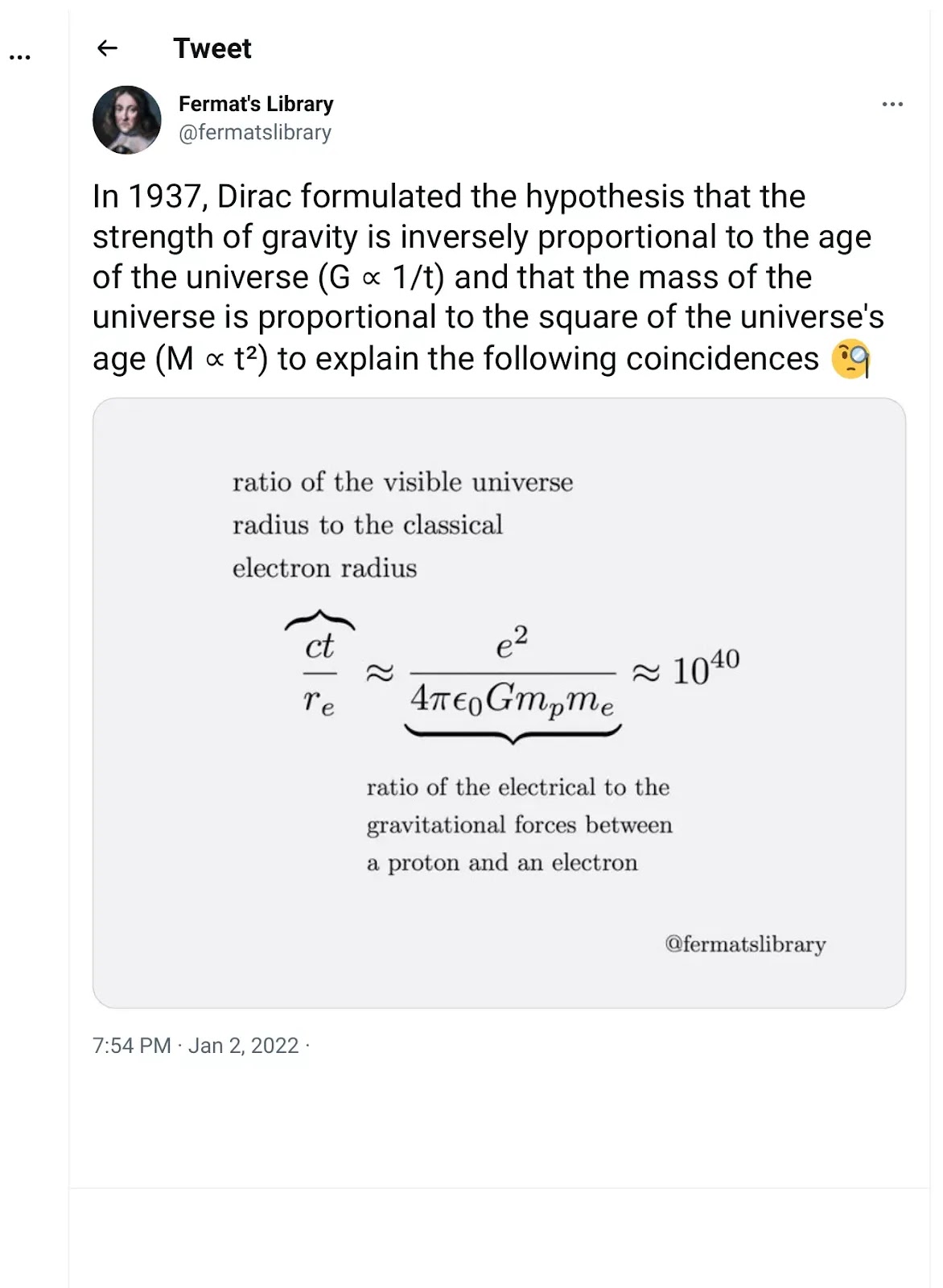Screen dimensions: 943x1288
Task: Click the back arrow icon
Action: [x=107, y=48]
